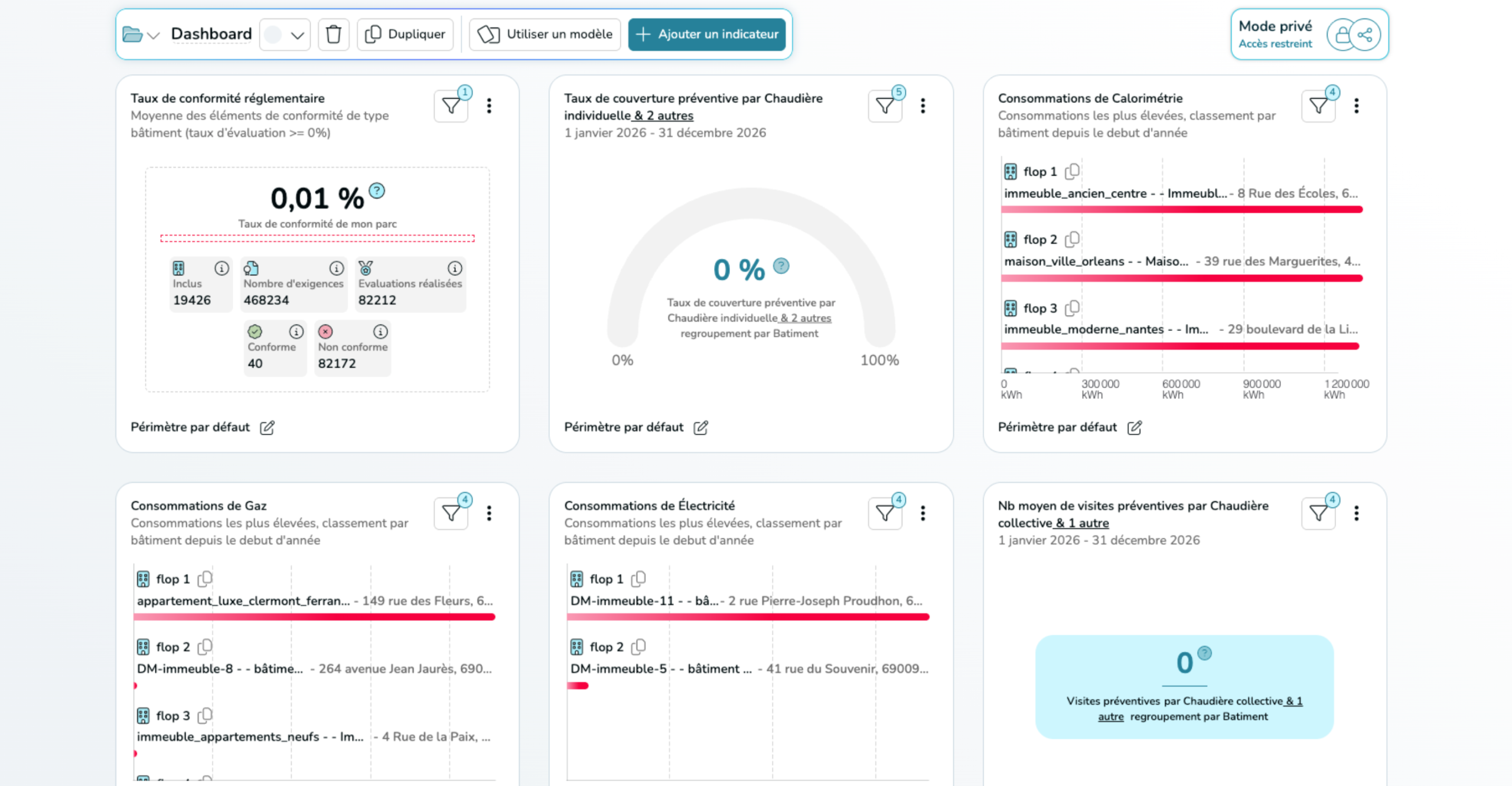Click '& 2 autres' link in couverture card title
The image size is (1512, 786).
(x=664, y=116)
